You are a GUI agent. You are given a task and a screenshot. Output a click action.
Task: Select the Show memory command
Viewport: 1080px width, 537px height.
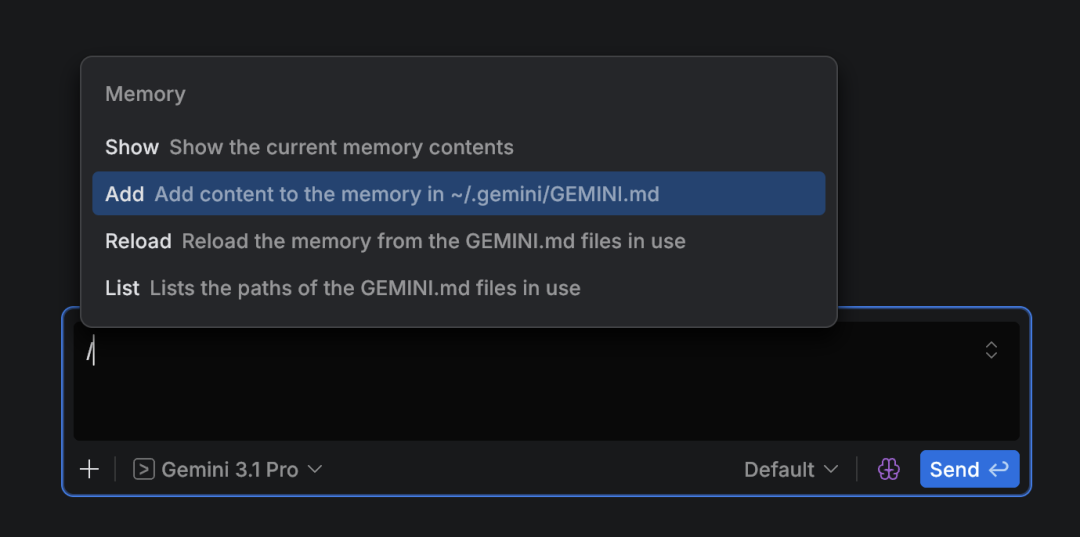(x=132, y=147)
